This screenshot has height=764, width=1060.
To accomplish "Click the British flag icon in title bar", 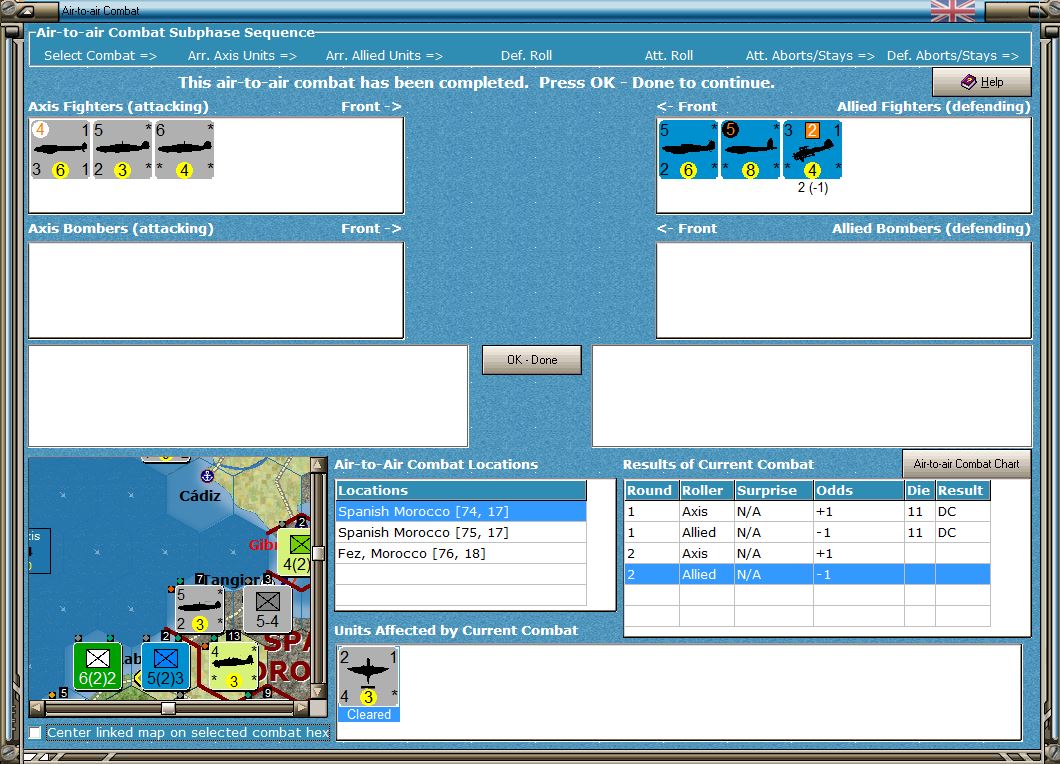I will [x=953, y=11].
